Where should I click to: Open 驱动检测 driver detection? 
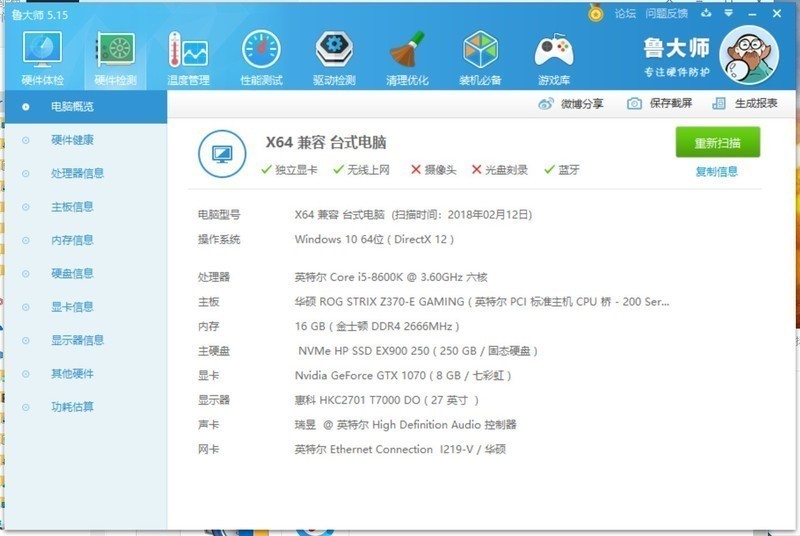point(334,57)
